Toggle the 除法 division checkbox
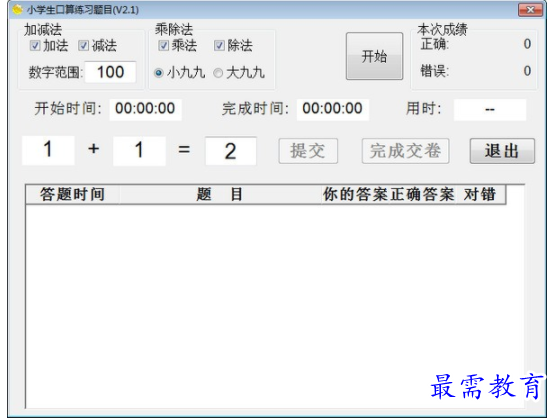Screen dimensions: 552x418 coord(219,46)
